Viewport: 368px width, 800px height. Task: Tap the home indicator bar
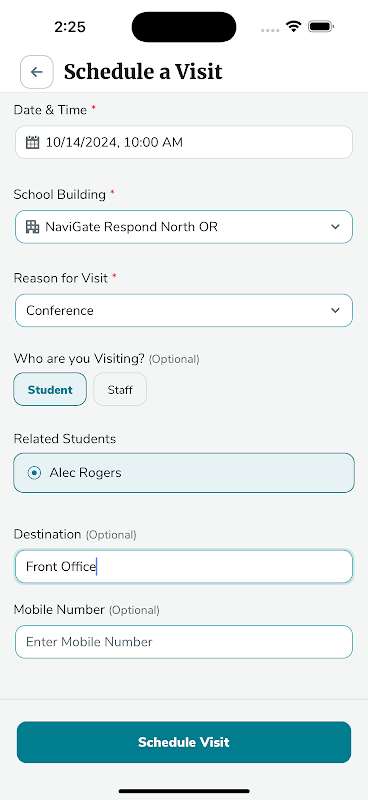[184, 791]
